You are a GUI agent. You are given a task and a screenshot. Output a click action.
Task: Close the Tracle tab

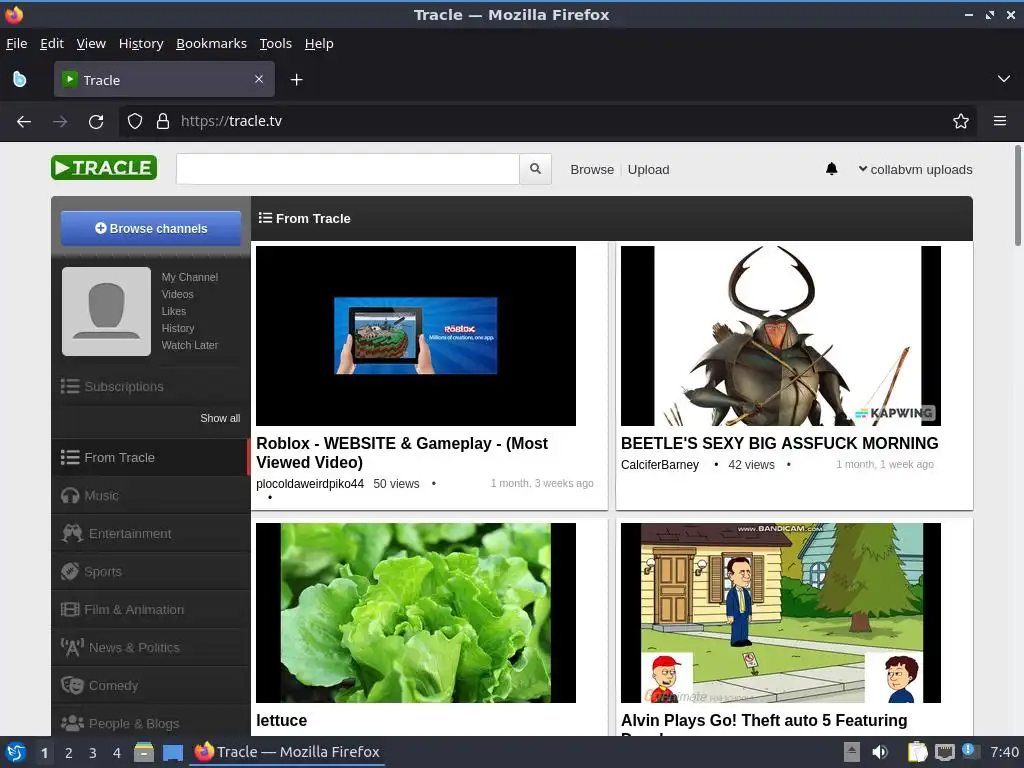click(x=259, y=79)
